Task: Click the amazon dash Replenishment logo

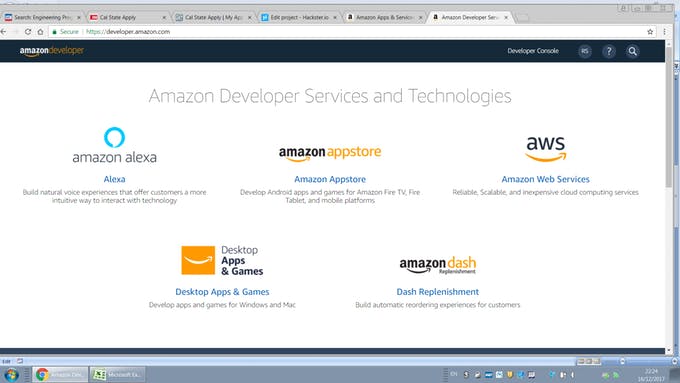Action: [x=438, y=265]
